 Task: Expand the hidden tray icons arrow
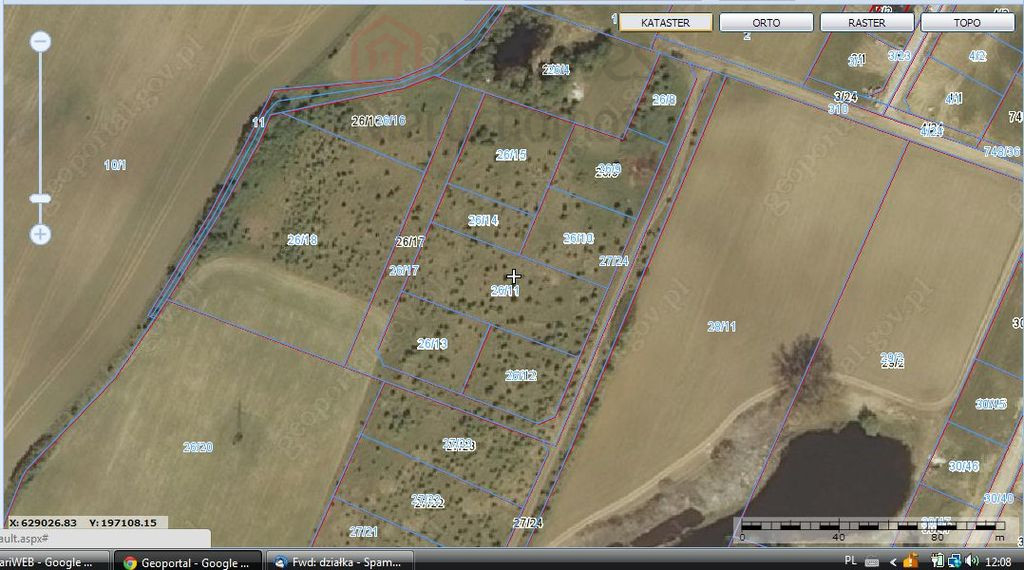[893, 562]
